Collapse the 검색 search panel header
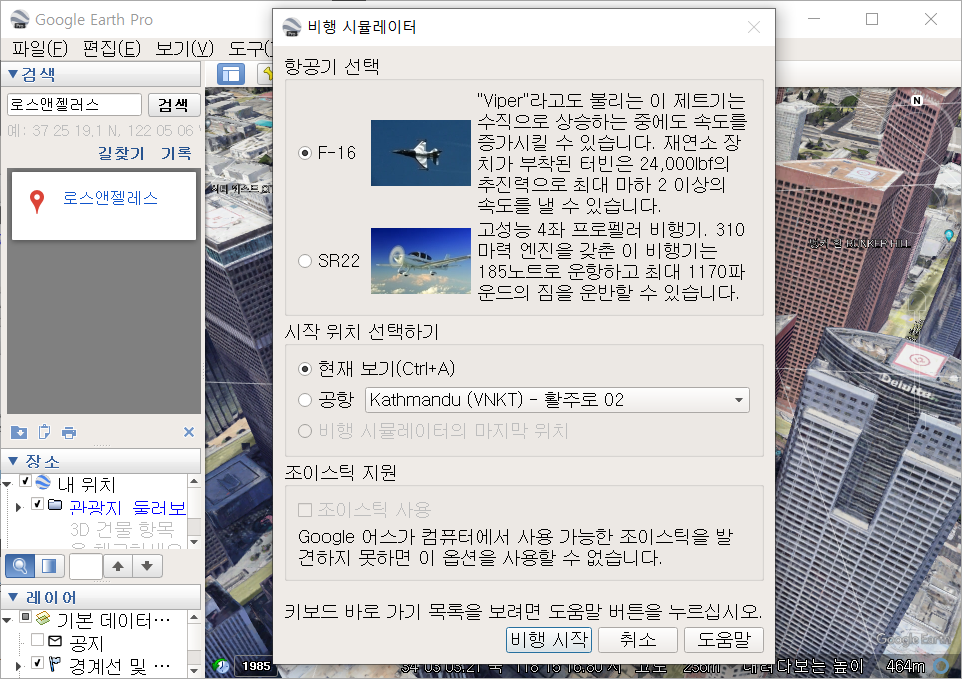Image resolution: width=962 pixels, height=679 pixels. (101, 74)
